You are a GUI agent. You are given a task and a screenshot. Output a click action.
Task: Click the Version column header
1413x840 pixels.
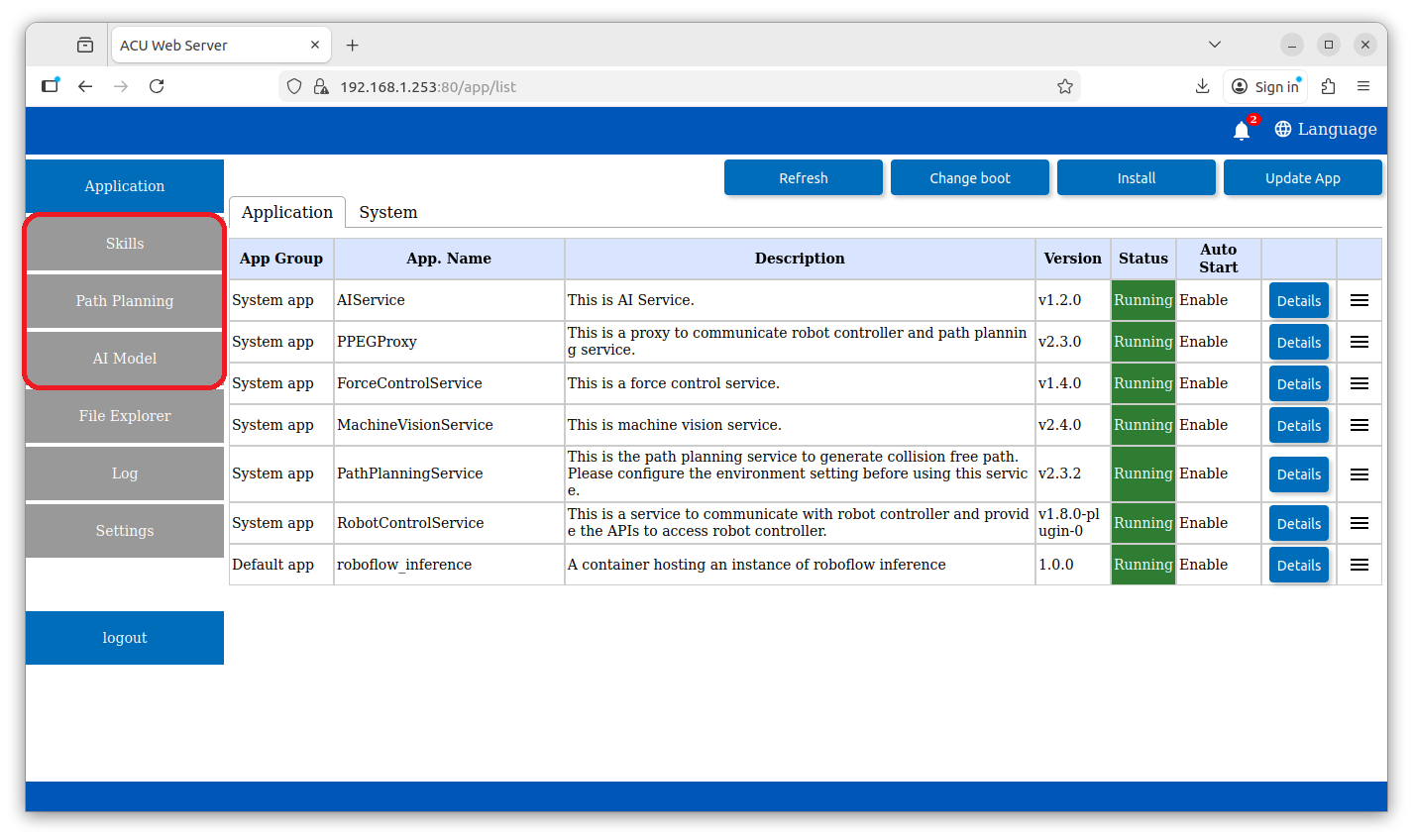click(x=1072, y=259)
